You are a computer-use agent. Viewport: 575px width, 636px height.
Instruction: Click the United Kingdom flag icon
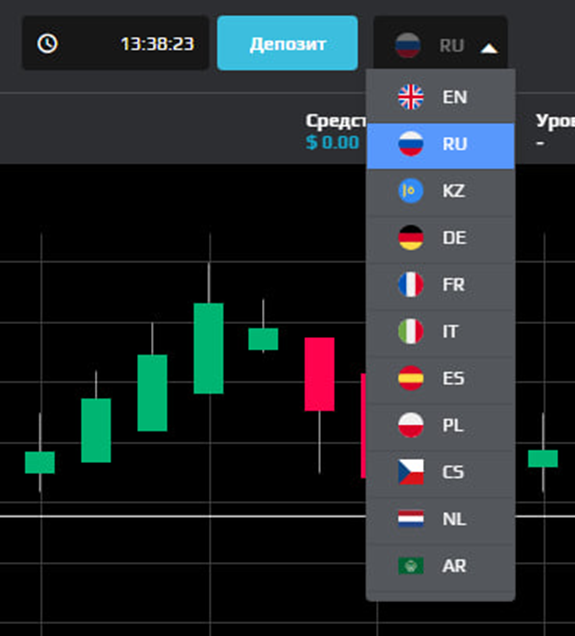411,97
